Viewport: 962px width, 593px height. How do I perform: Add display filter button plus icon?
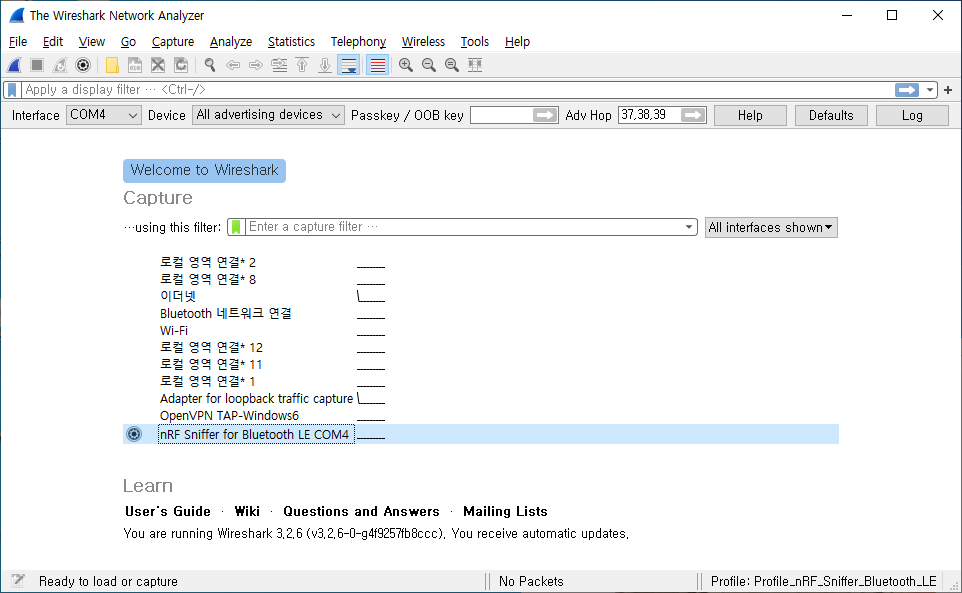click(948, 90)
